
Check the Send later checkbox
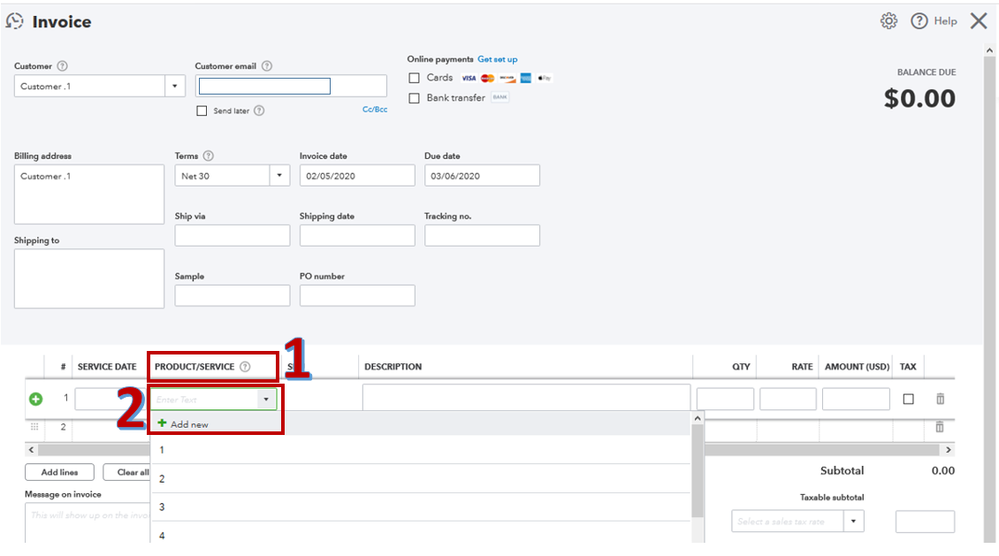coord(202,111)
